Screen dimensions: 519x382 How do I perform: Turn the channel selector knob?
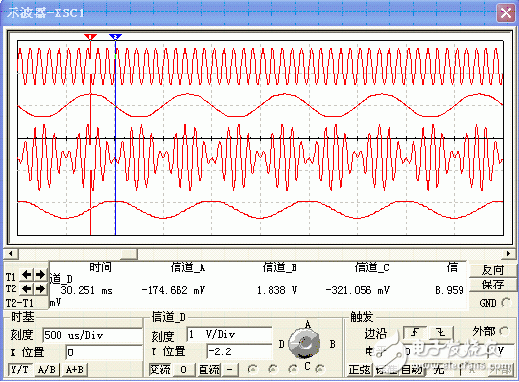[x=304, y=343]
